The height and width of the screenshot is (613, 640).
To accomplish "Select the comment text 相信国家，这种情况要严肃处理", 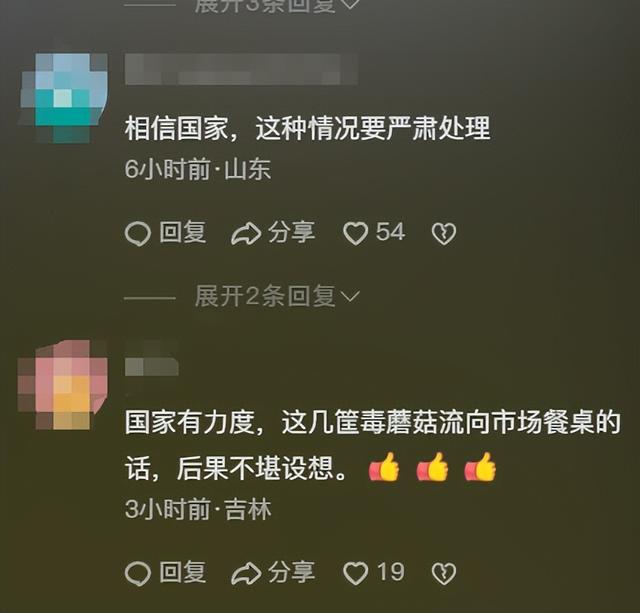I will [x=307, y=129].
